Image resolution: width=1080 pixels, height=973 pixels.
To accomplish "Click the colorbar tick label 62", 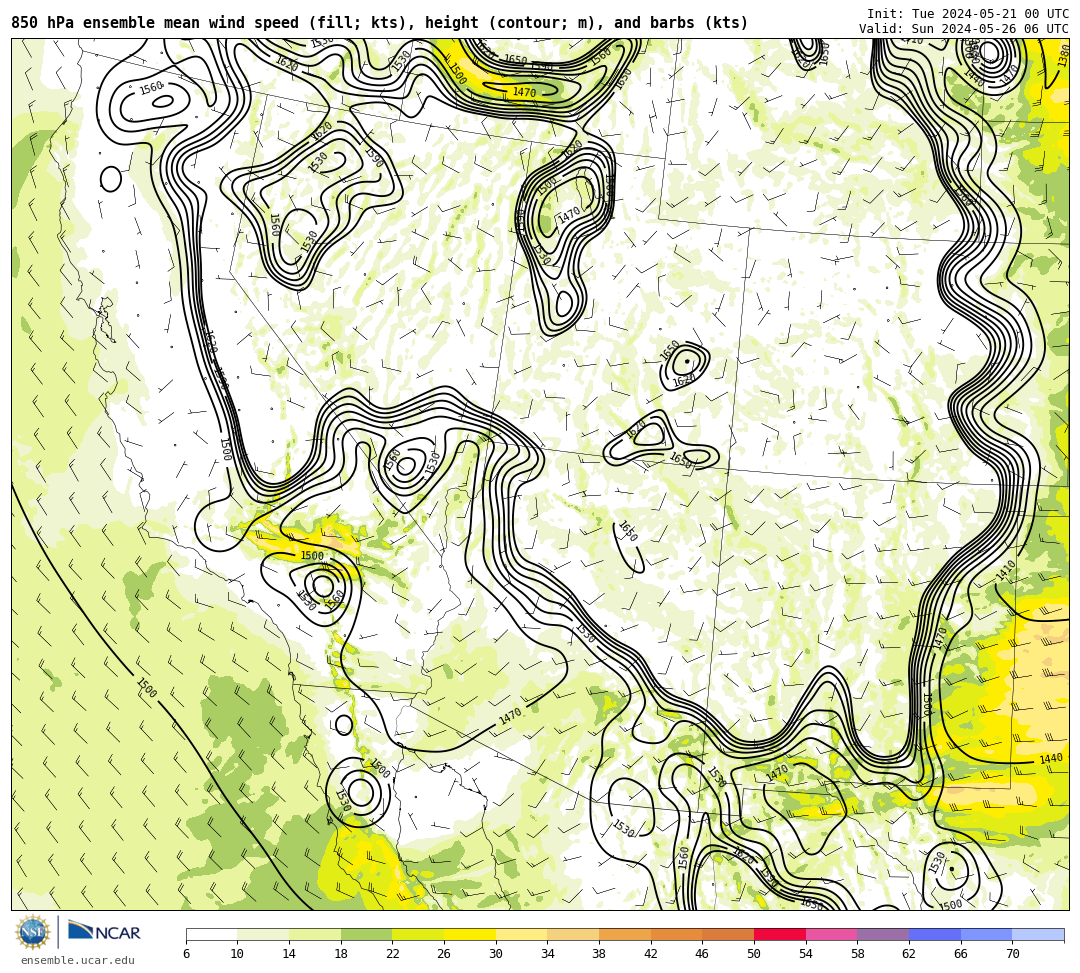I will tap(909, 954).
